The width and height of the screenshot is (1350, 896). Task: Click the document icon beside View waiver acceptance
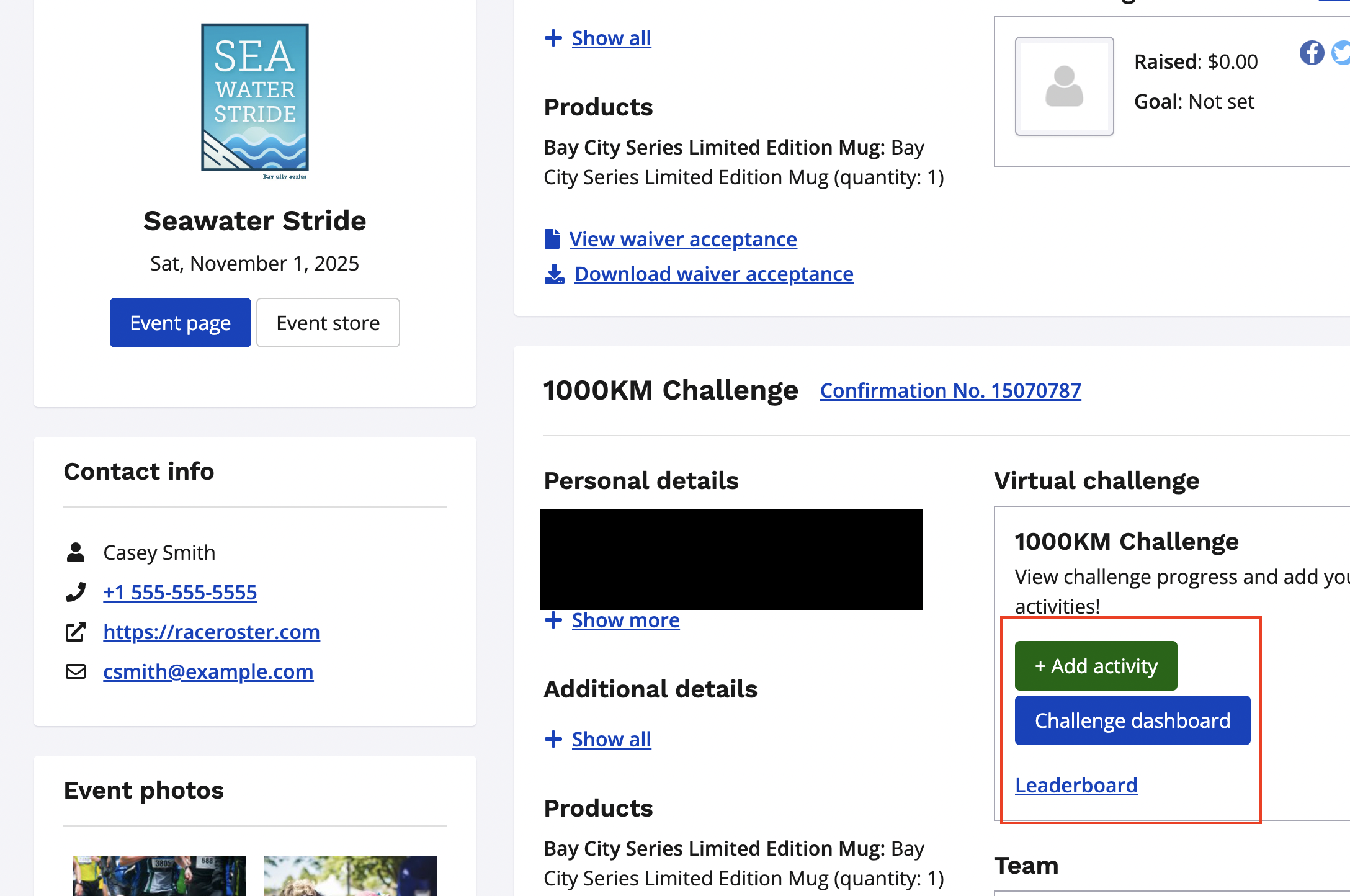click(x=552, y=239)
